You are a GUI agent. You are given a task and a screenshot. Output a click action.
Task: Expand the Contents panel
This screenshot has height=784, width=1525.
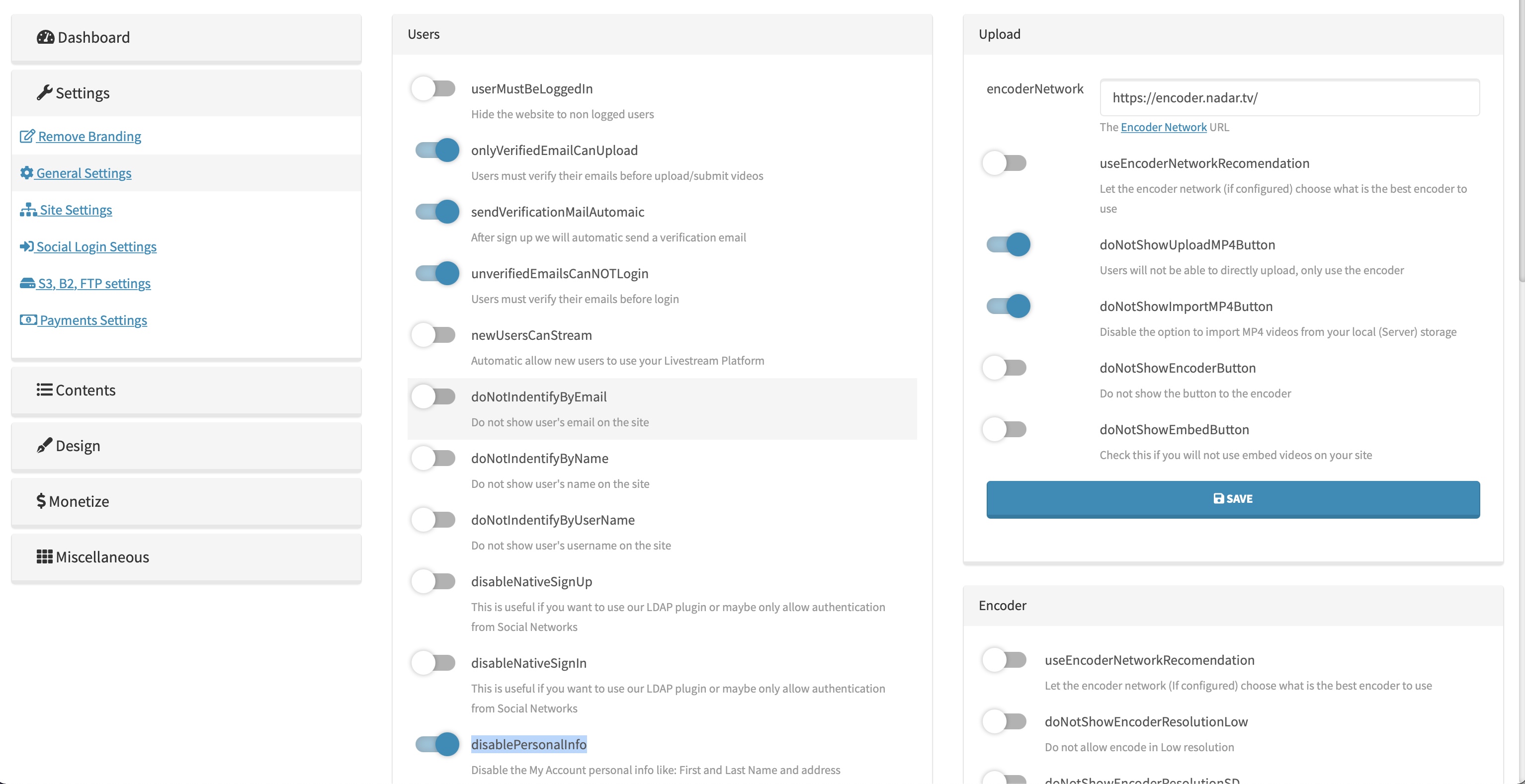coord(186,390)
